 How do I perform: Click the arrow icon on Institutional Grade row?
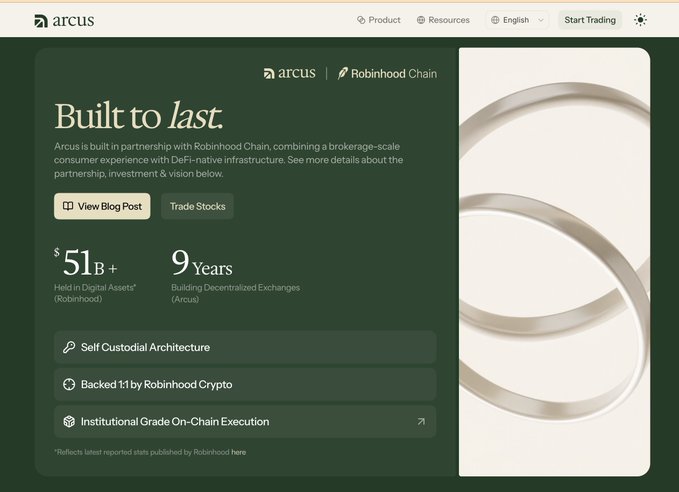[x=421, y=421]
